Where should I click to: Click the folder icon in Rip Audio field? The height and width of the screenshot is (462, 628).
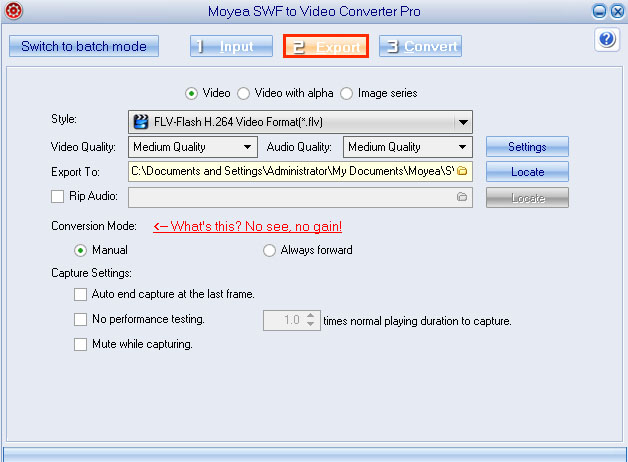click(x=462, y=197)
